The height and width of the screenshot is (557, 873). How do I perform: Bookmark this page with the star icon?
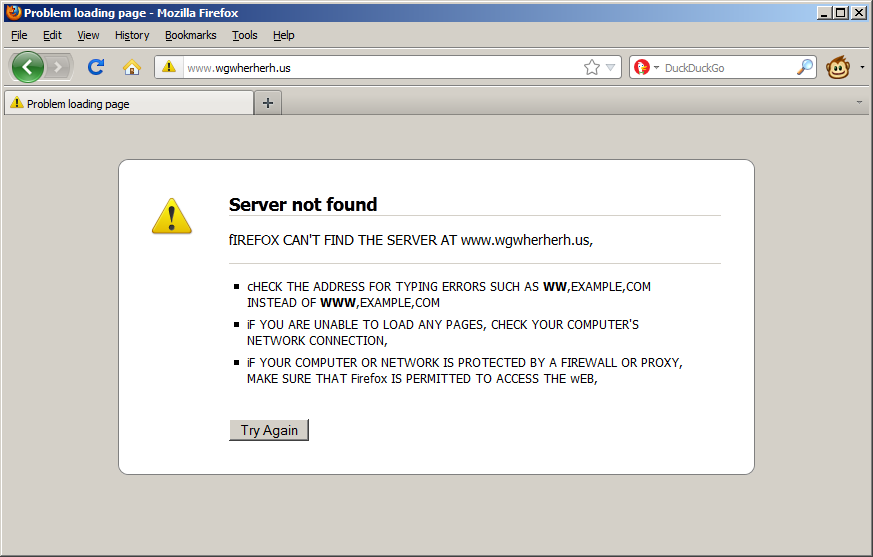click(591, 67)
